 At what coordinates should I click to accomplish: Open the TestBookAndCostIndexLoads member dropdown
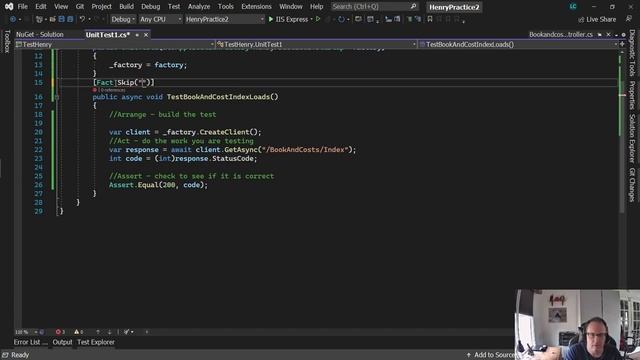pyautogui.click(x=518, y=44)
